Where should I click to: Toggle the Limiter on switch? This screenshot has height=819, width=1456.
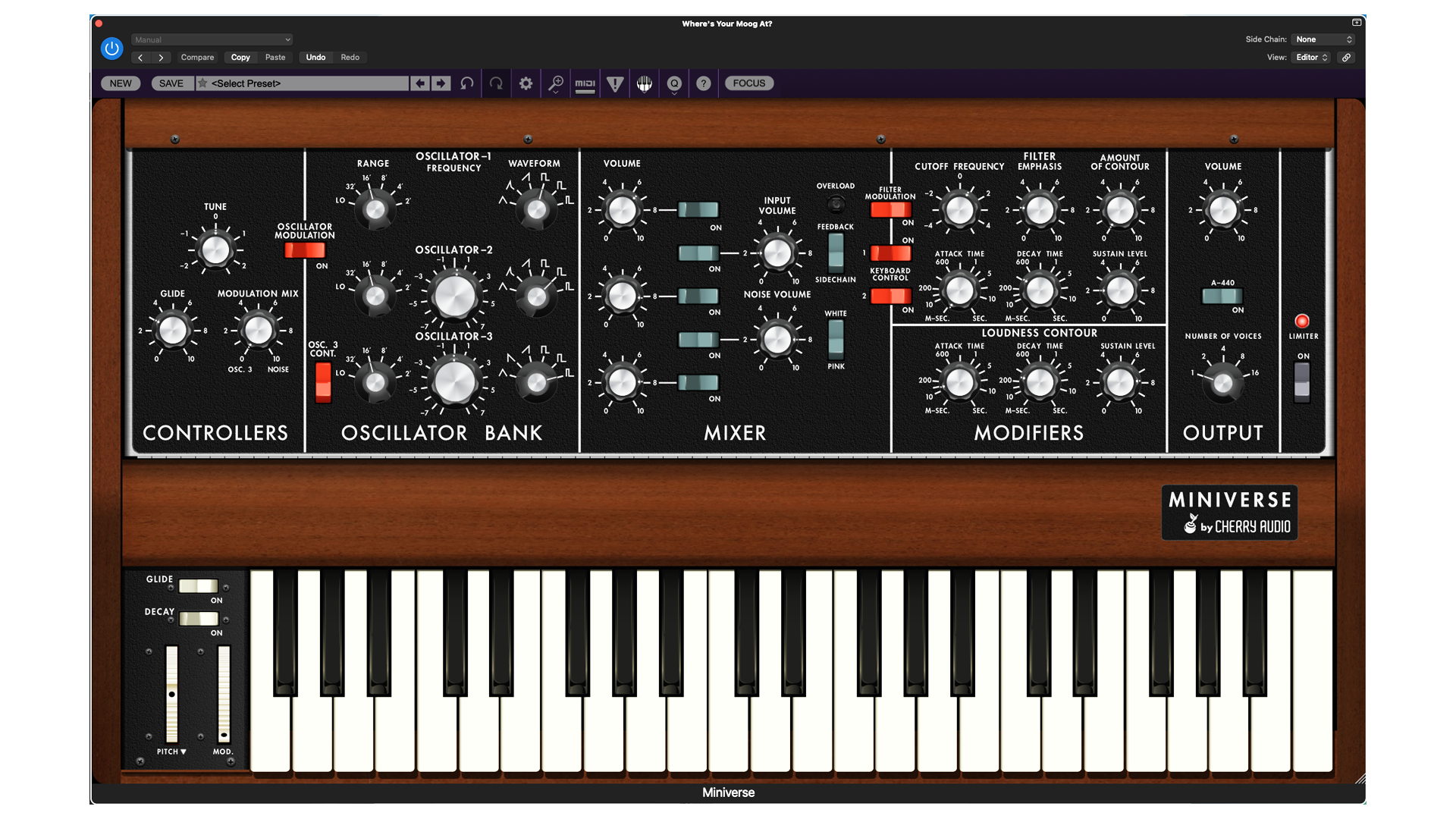click(1301, 381)
